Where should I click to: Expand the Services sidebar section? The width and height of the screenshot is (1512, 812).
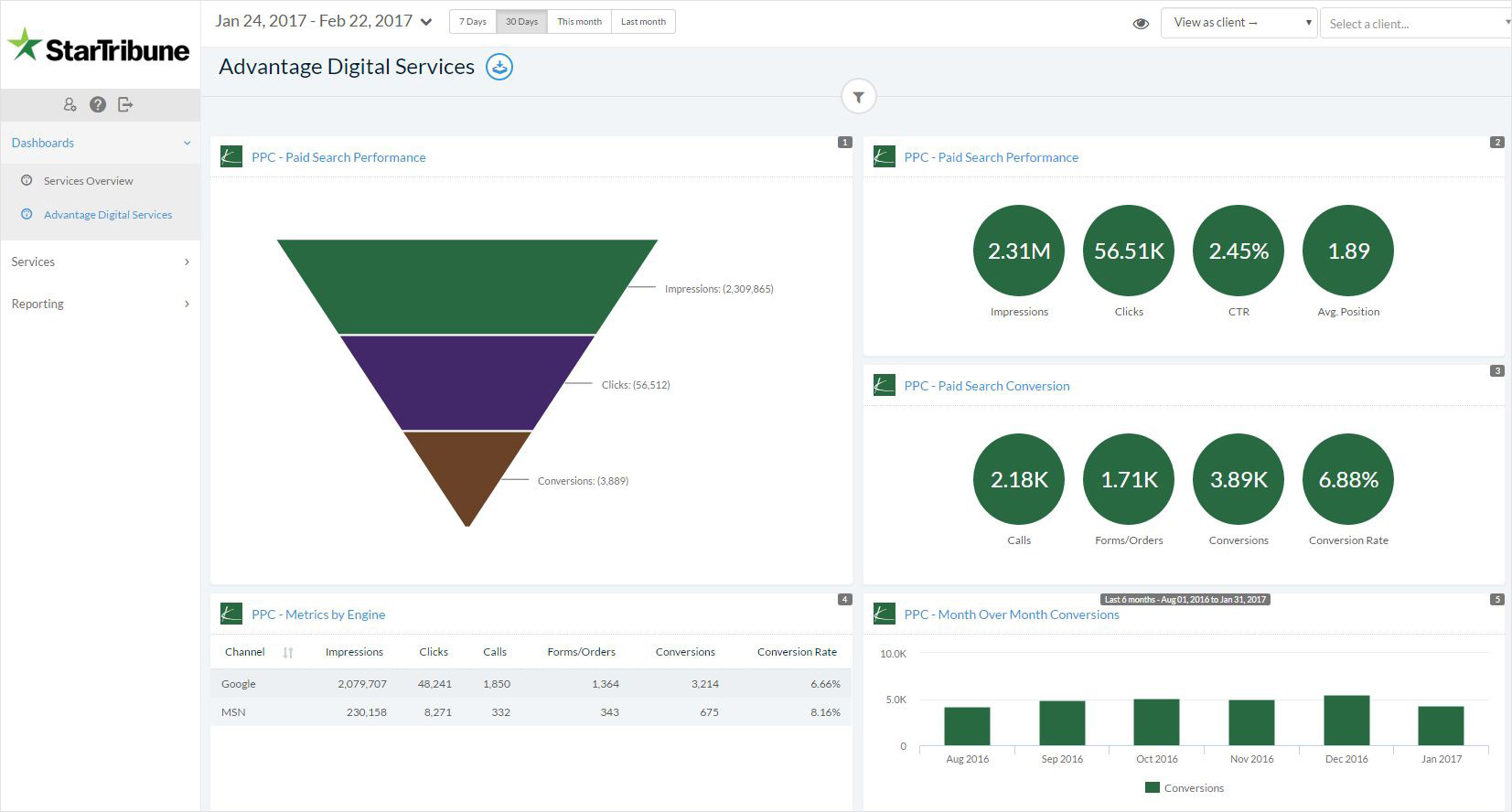(x=100, y=262)
